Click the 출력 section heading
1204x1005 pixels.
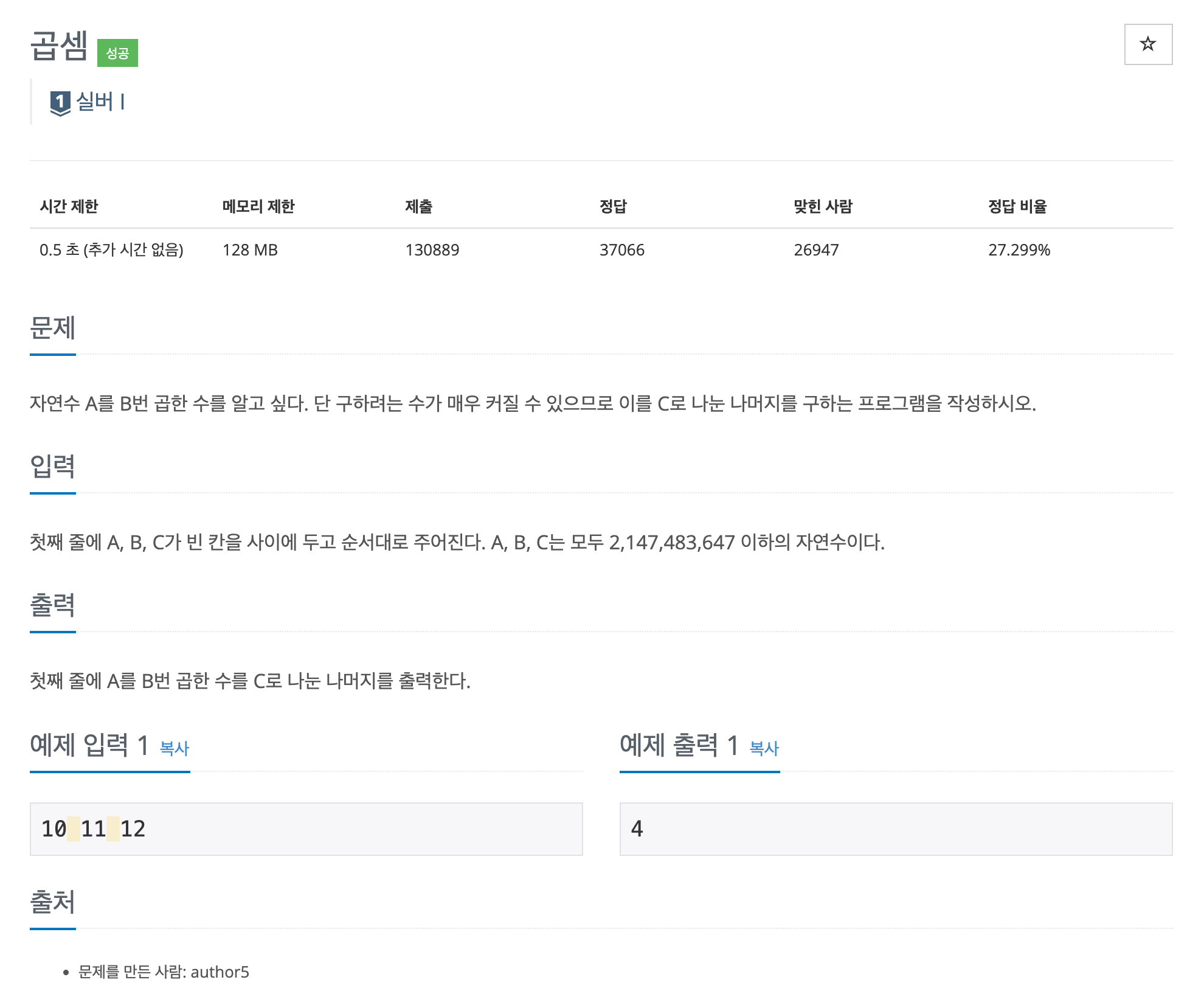(x=52, y=605)
